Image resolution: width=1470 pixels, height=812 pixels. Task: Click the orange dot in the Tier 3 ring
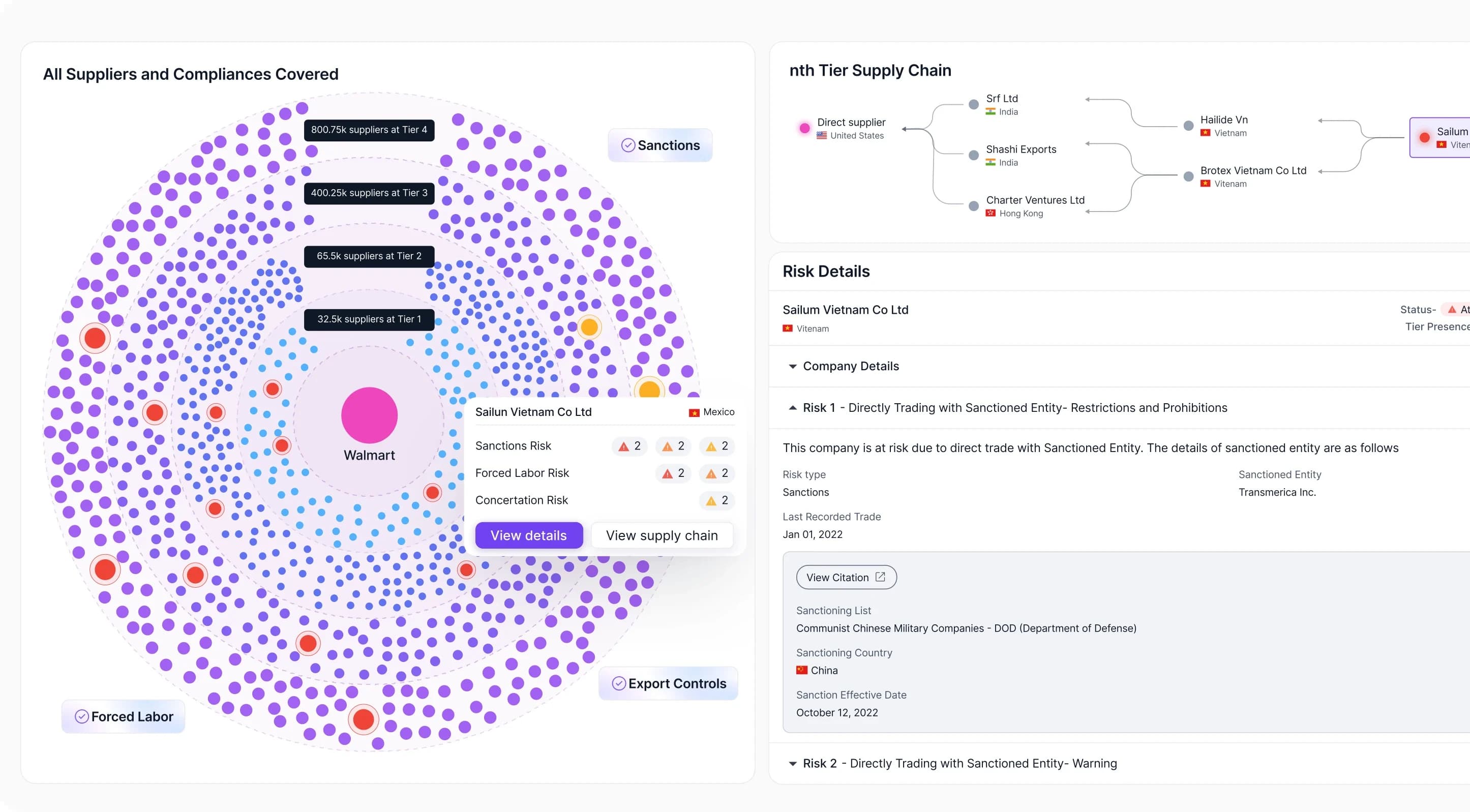[589, 327]
